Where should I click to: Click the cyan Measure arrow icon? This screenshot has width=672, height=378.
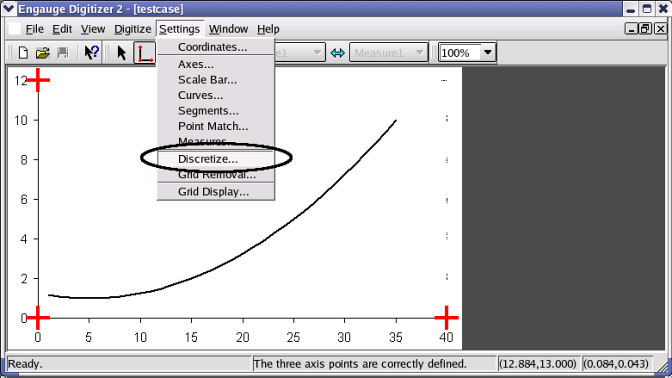[338, 53]
